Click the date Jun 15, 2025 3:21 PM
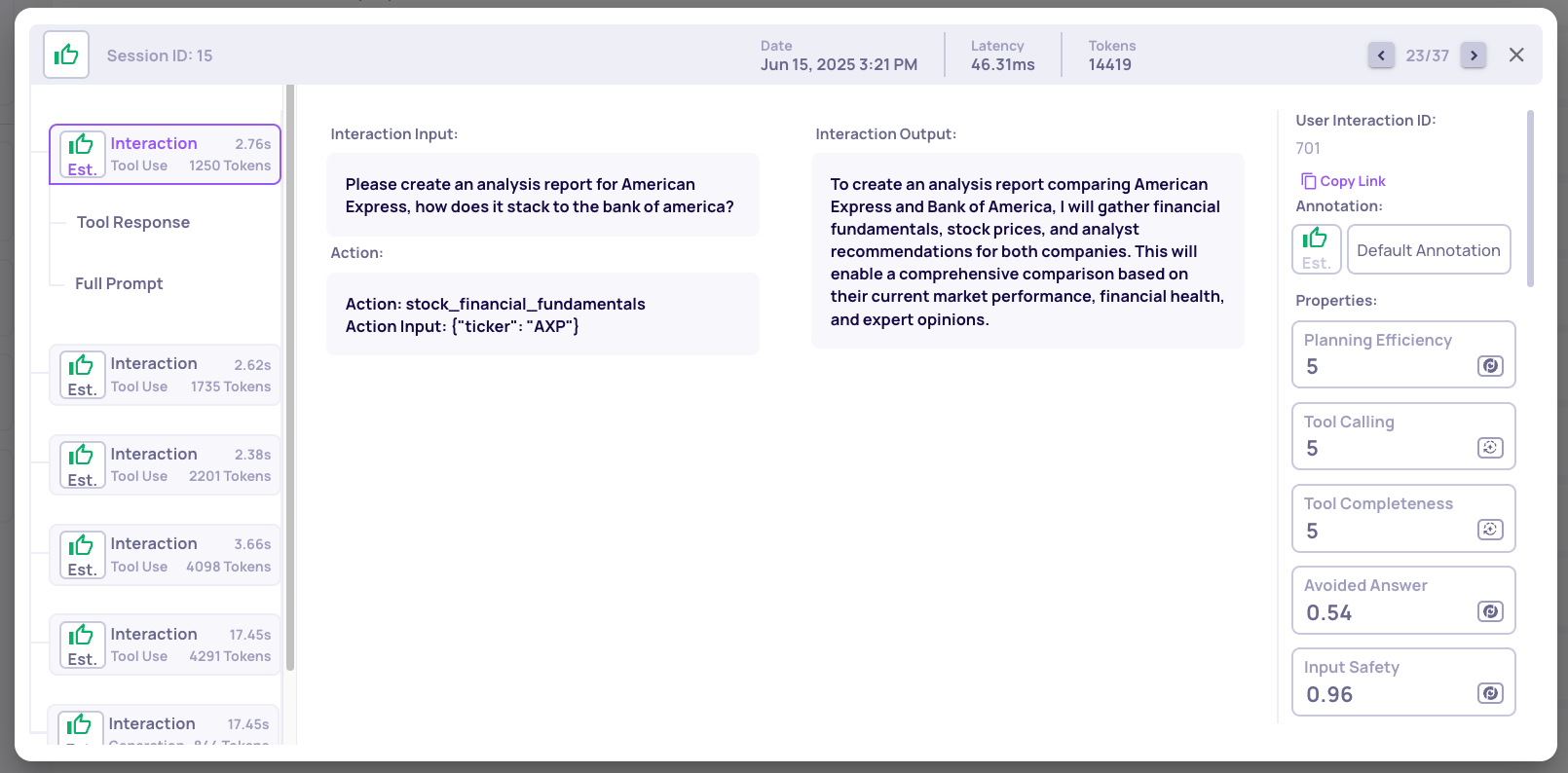This screenshot has width=1568, height=773. pyautogui.click(x=839, y=64)
